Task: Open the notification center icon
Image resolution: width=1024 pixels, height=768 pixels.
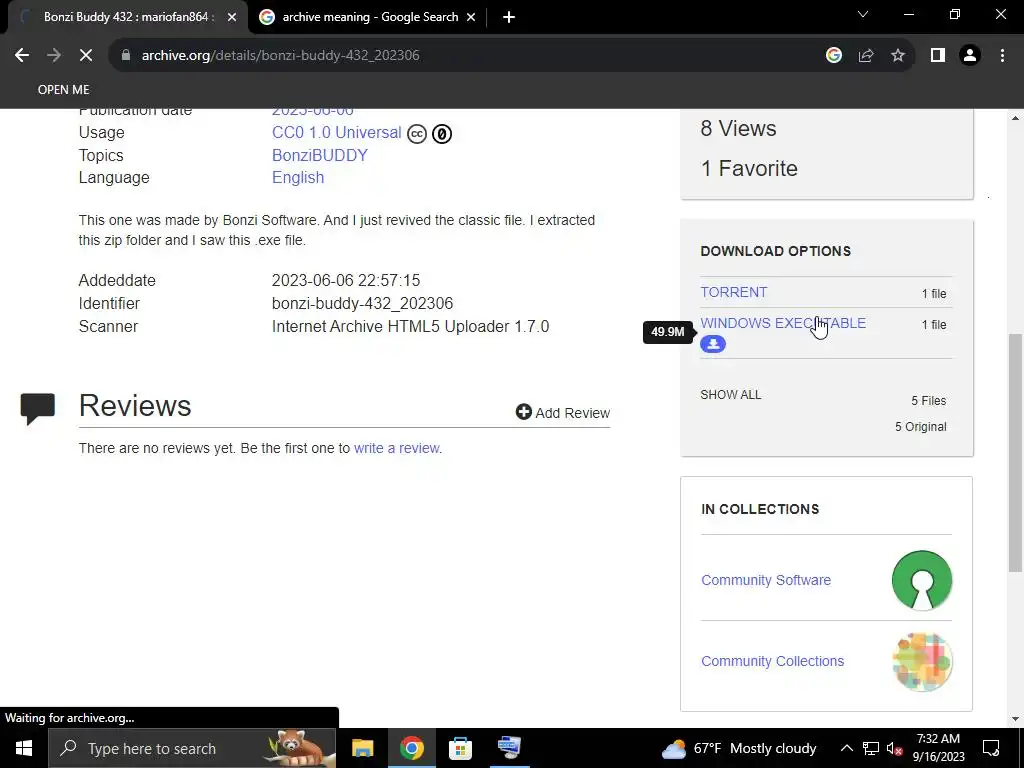Action: (991, 748)
